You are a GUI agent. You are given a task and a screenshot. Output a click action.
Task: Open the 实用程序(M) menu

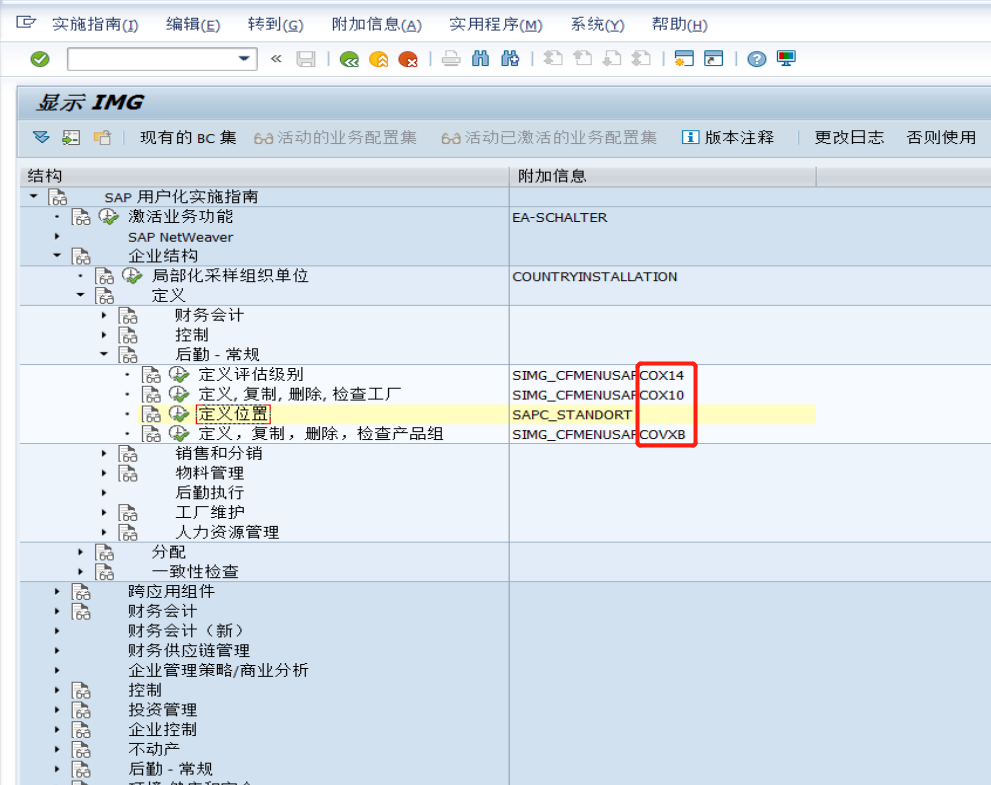coord(496,25)
